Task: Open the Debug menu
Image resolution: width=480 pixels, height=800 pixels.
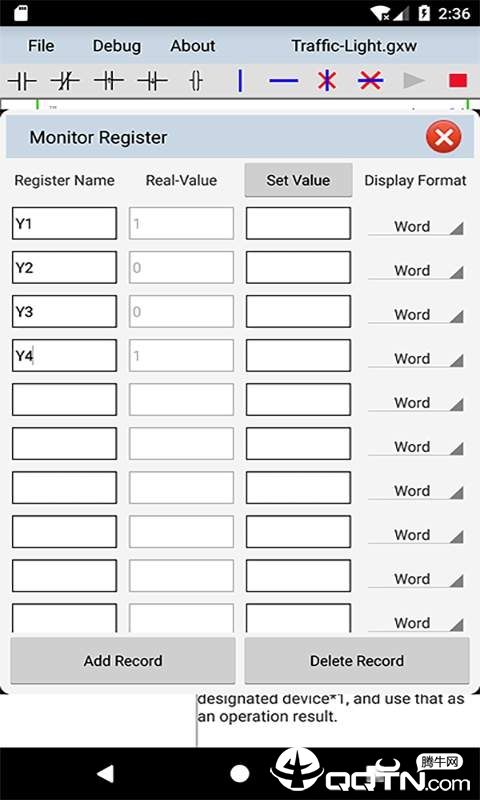Action: [117, 46]
